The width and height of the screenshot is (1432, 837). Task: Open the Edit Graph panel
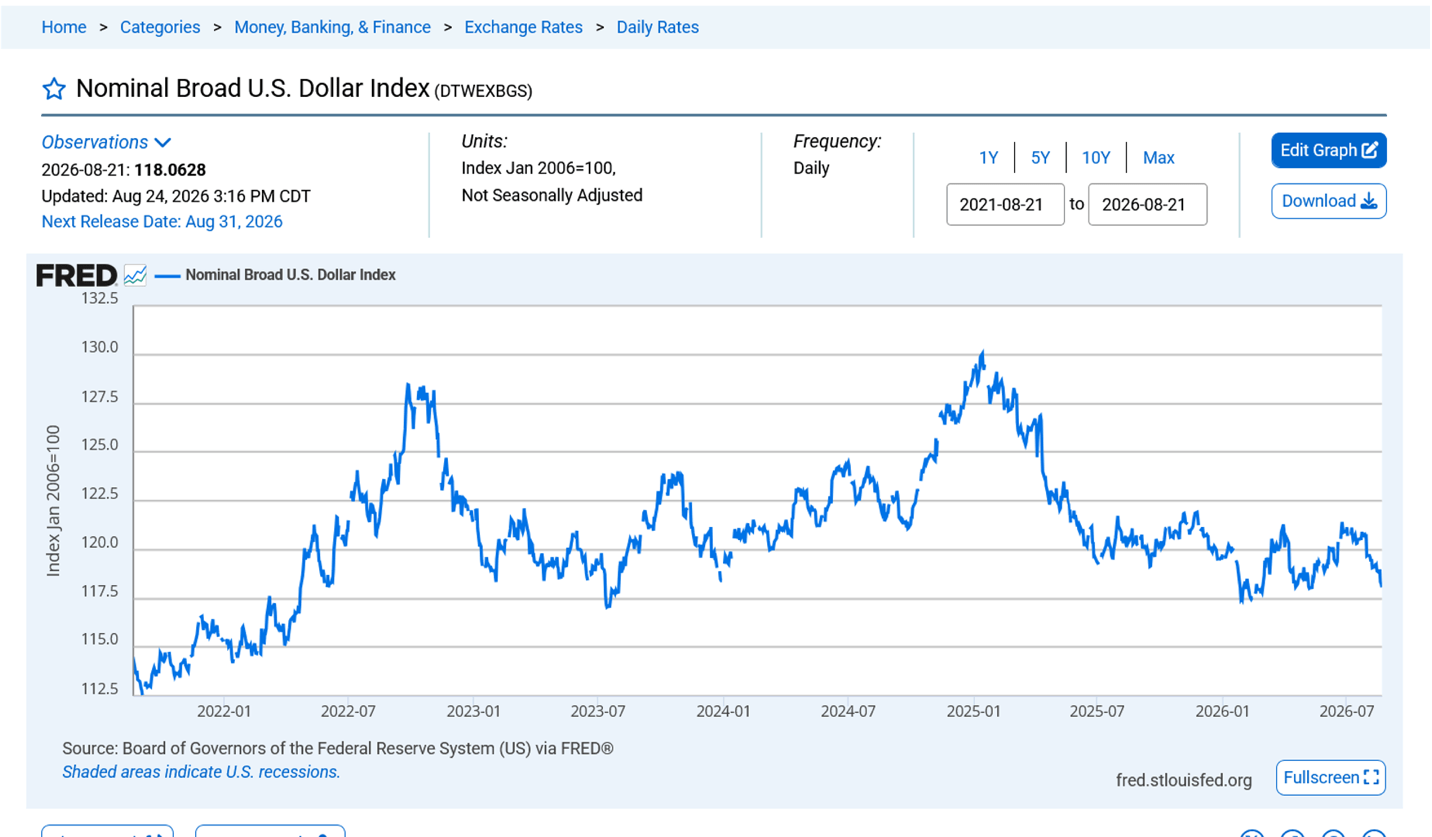[1329, 150]
